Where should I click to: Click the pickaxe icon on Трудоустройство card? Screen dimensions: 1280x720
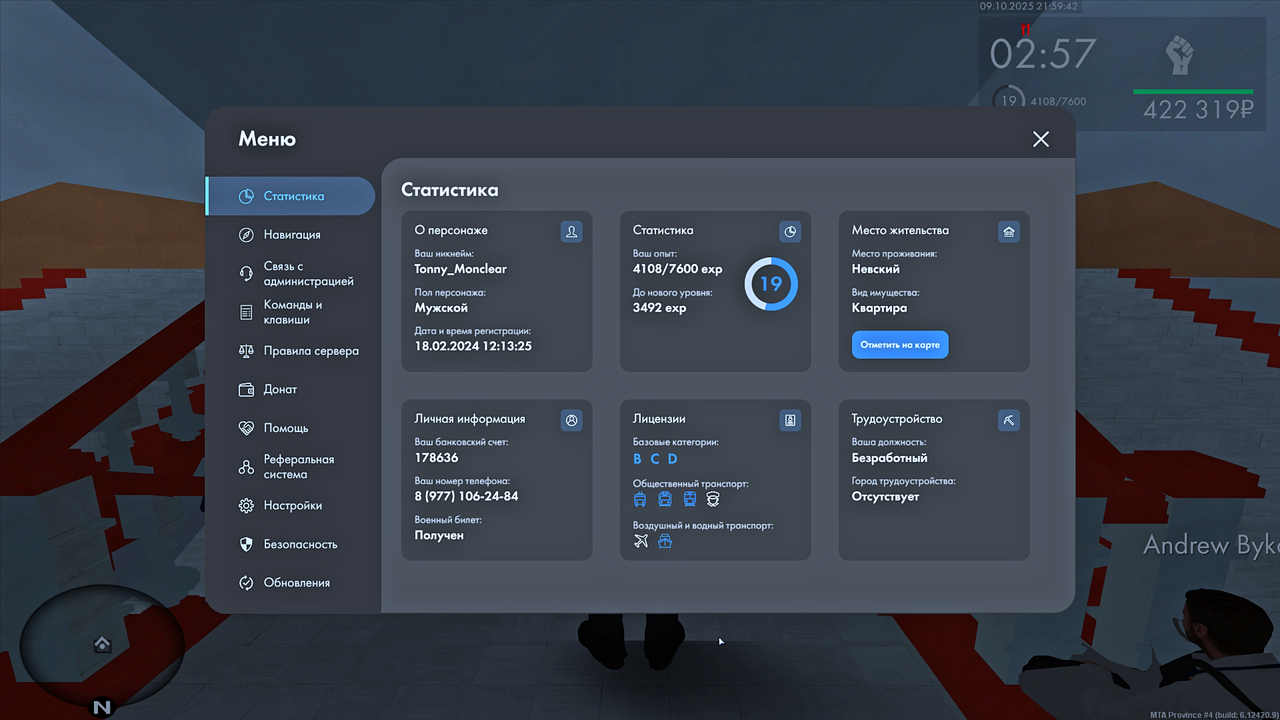pos(1009,421)
